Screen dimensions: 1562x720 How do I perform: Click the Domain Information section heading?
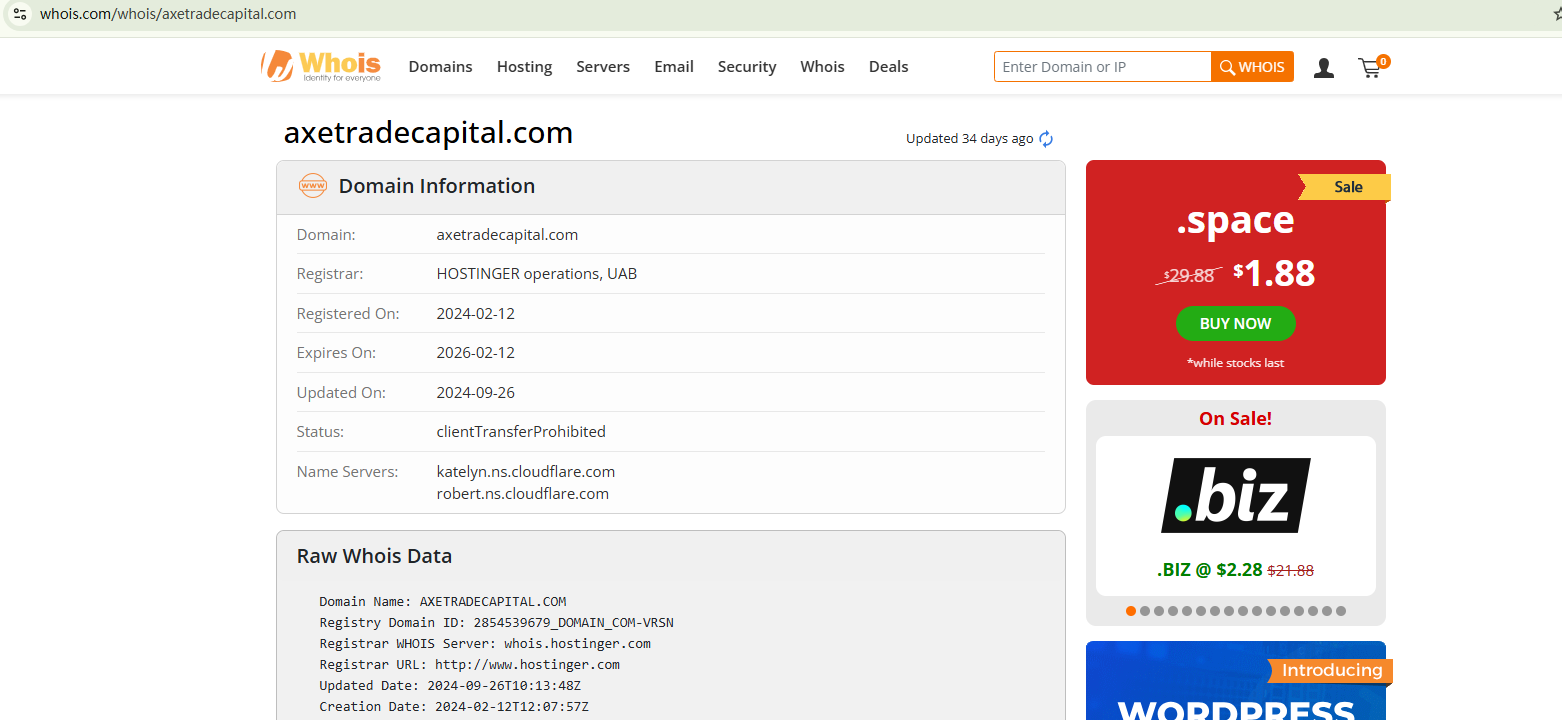(437, 186)
